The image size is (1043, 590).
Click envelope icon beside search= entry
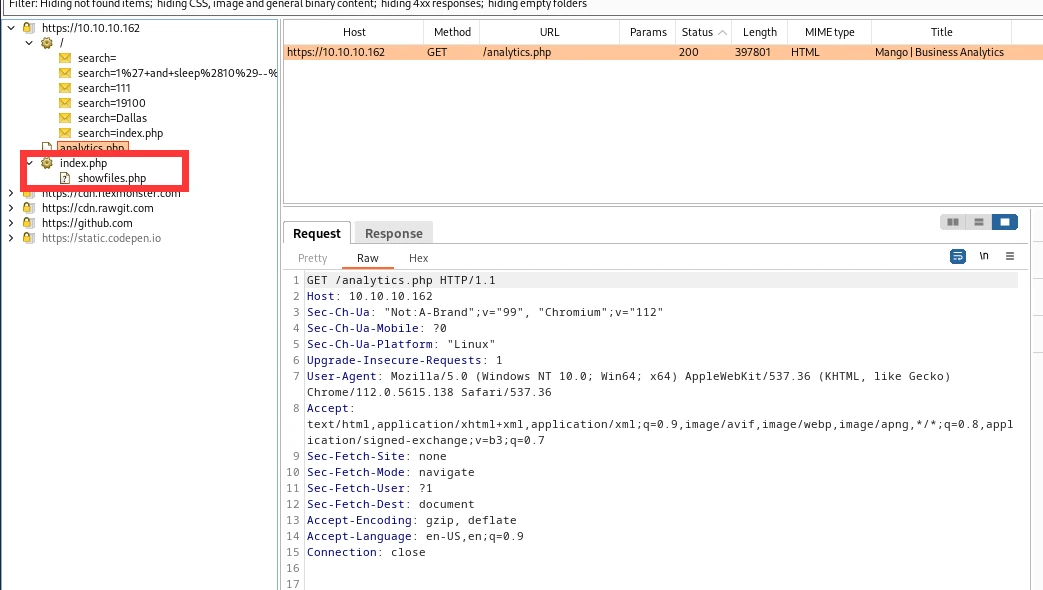pos(65,58)
